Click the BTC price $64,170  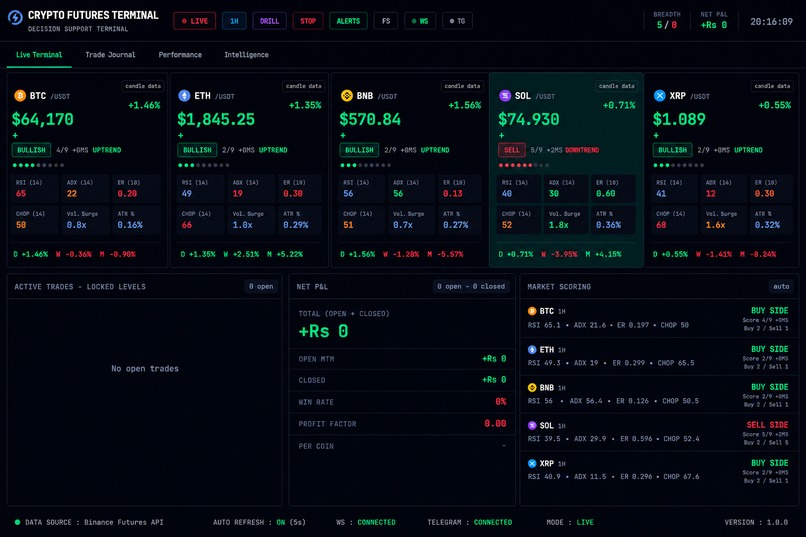(43, 119)
